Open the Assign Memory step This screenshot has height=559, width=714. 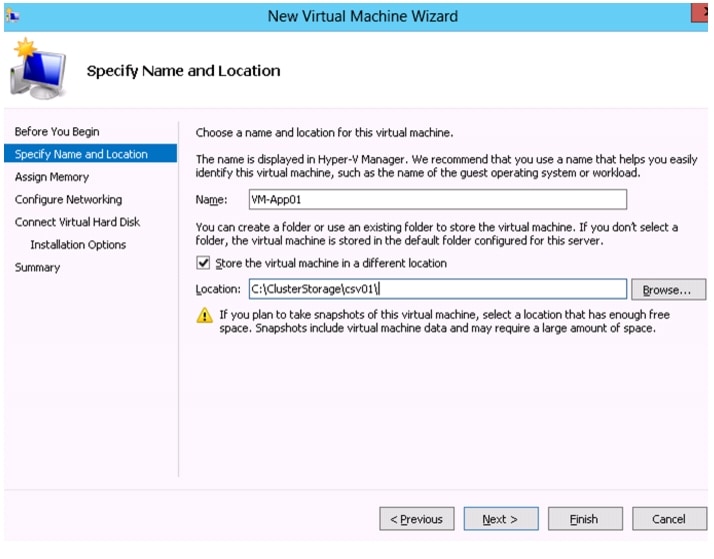pyautogui.click(x=52, y=177)
